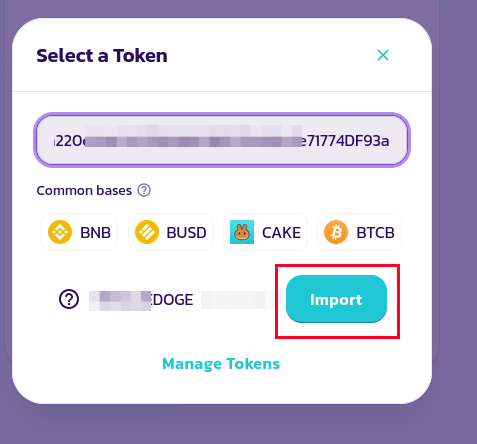Choose the BTCB common base chip
Screen dimensions: 477x444
coord(359,232)
